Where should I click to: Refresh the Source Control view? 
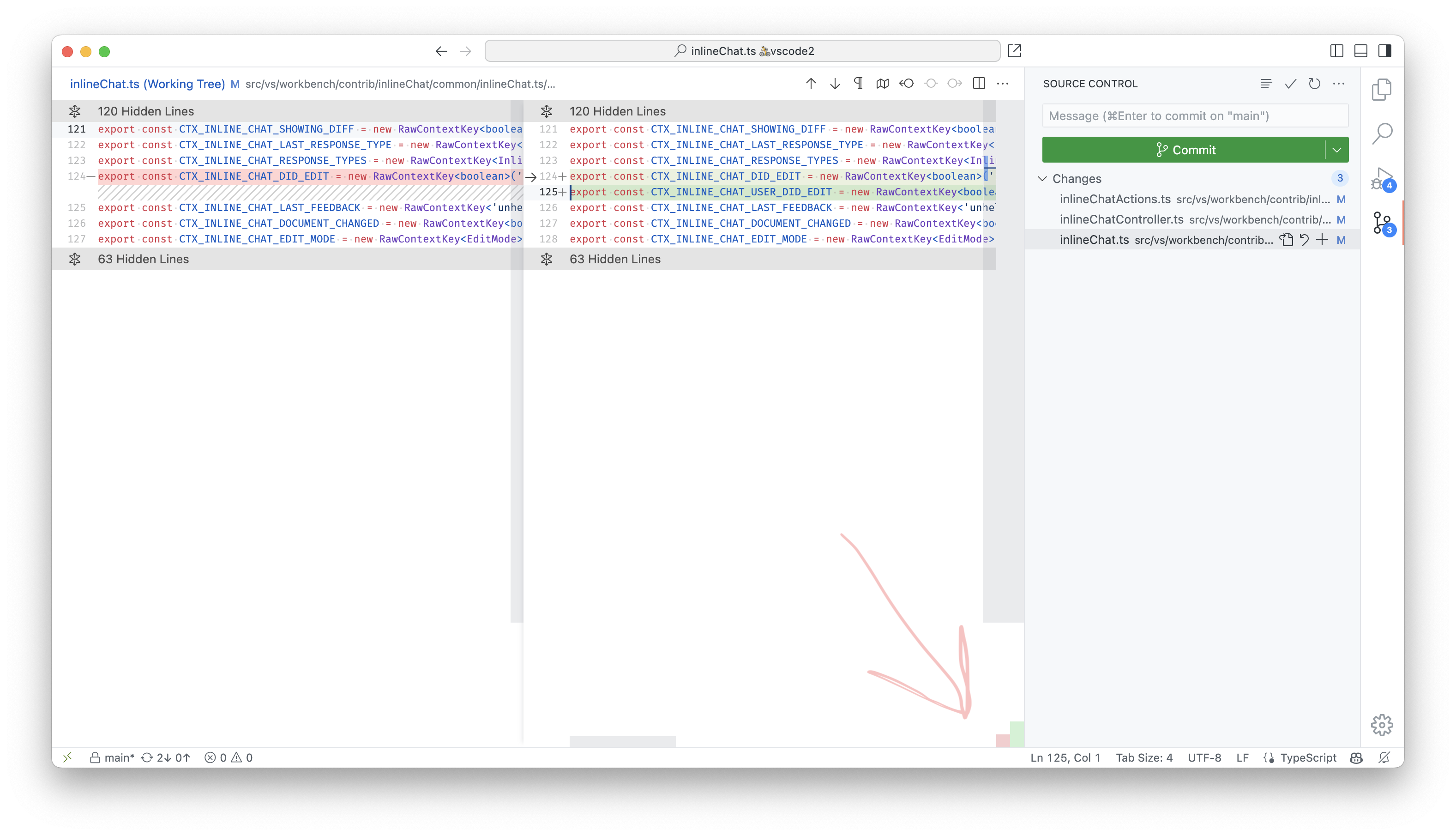point(1314,84)
